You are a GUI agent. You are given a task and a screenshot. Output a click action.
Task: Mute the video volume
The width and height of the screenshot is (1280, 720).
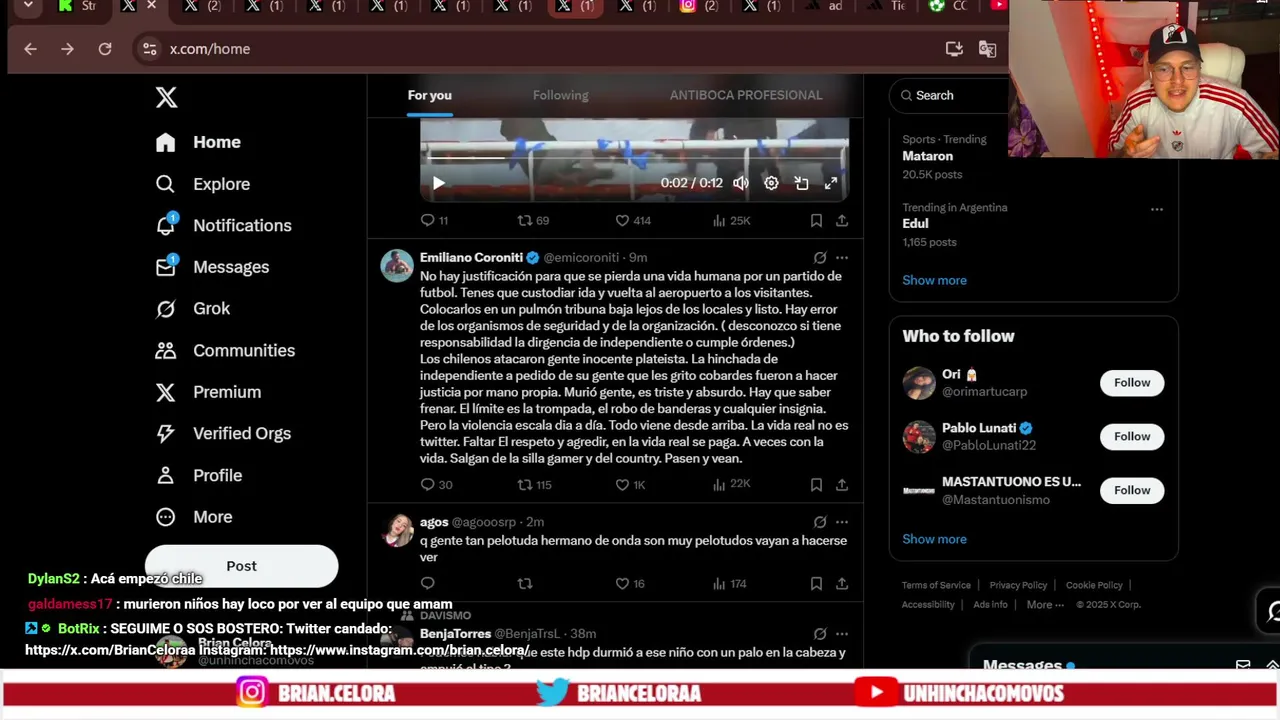[x=740, y=183]
